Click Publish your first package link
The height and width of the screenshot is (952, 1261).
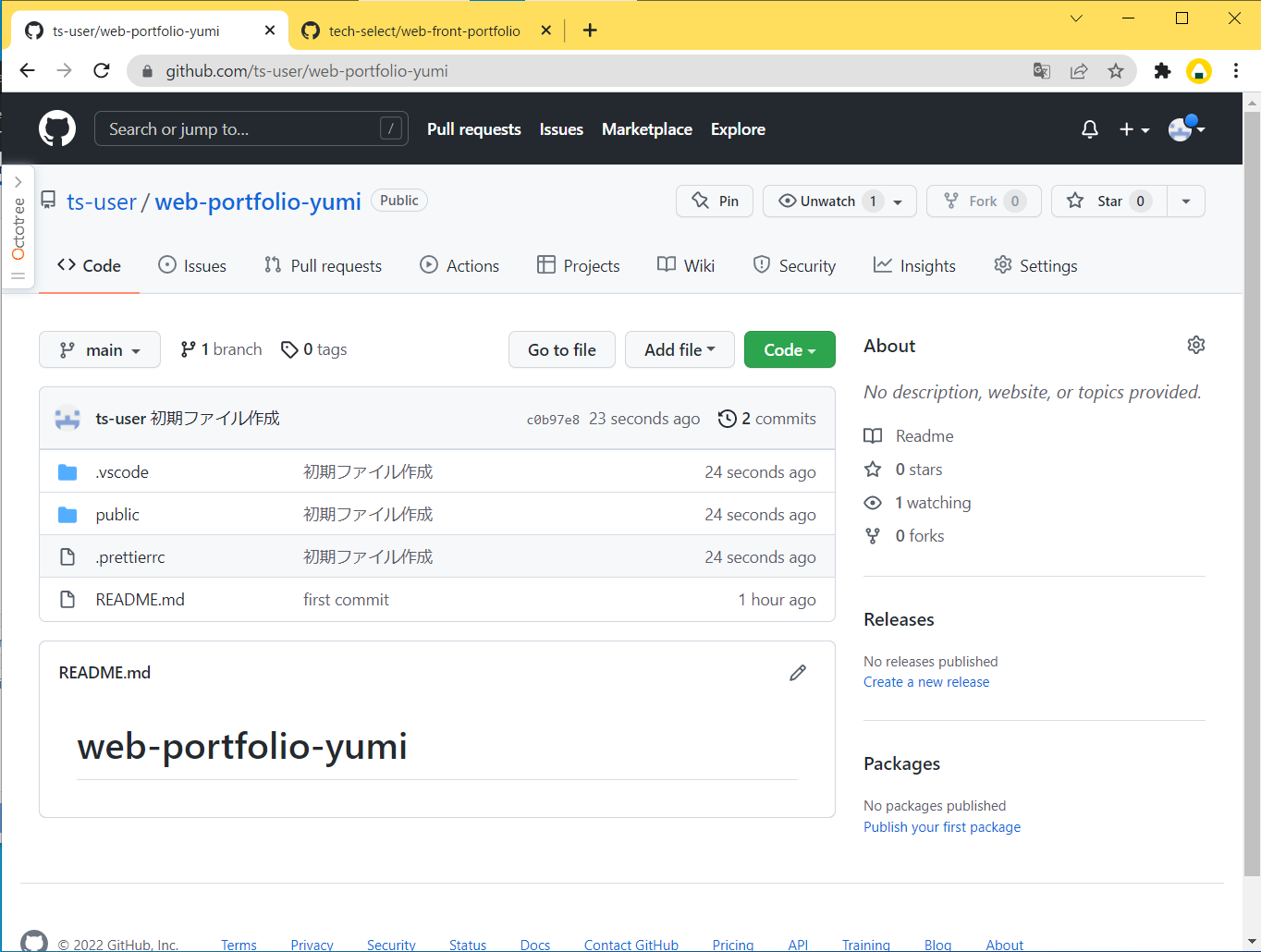[x=942, y=827]
